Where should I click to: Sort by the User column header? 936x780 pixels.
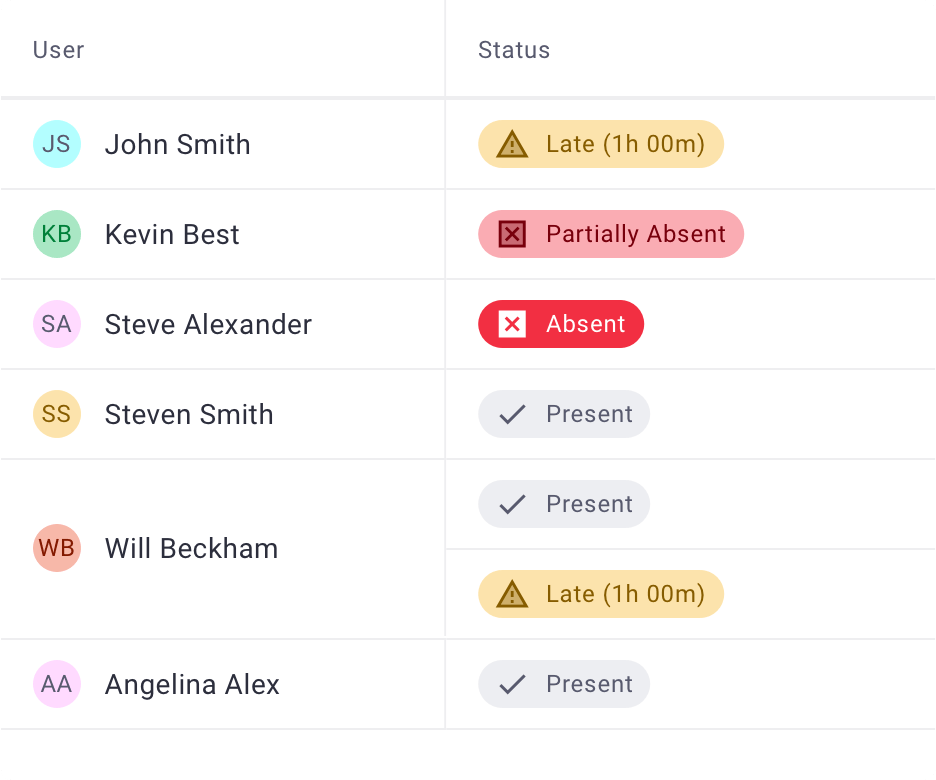tap(58, 50)
